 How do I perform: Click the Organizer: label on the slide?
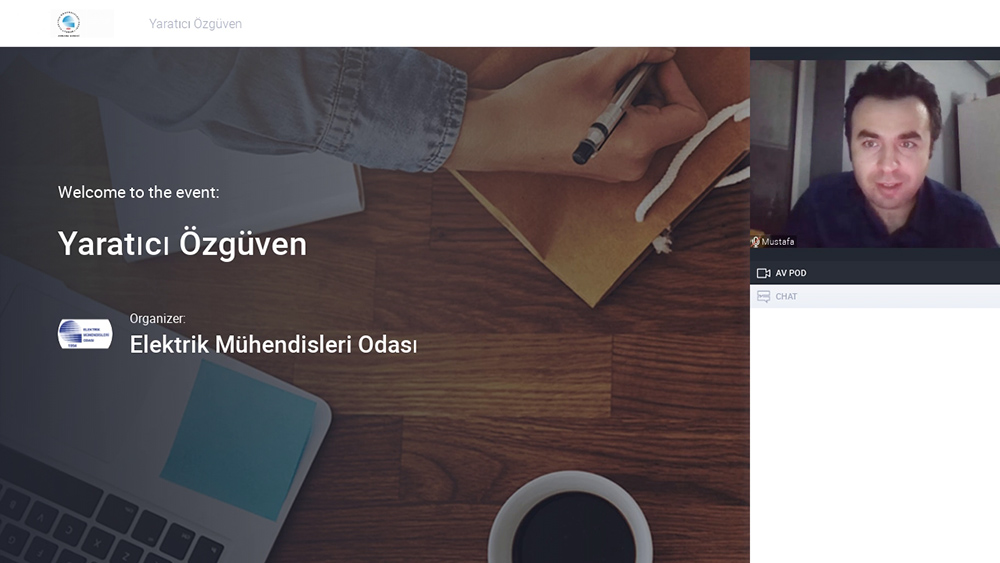click(158, 318)
